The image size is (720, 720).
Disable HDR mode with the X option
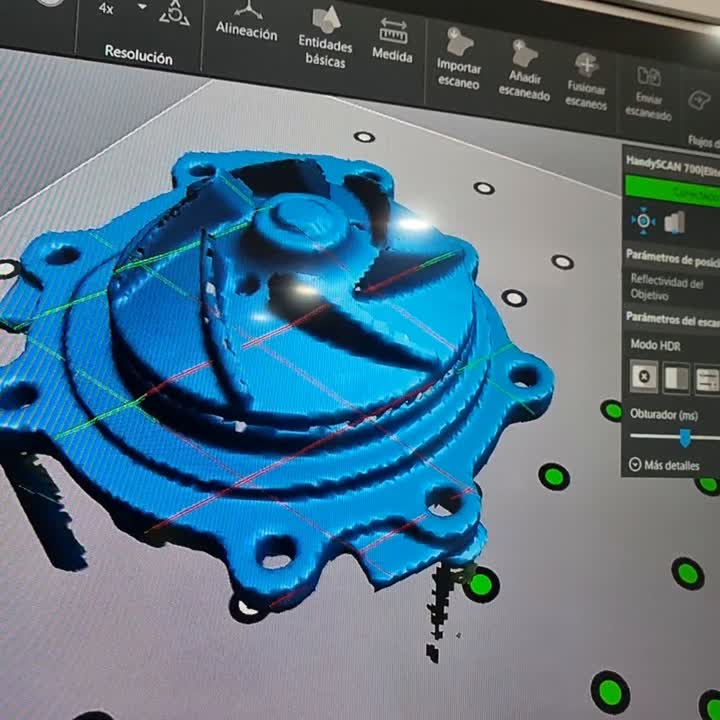pos(645,376)
